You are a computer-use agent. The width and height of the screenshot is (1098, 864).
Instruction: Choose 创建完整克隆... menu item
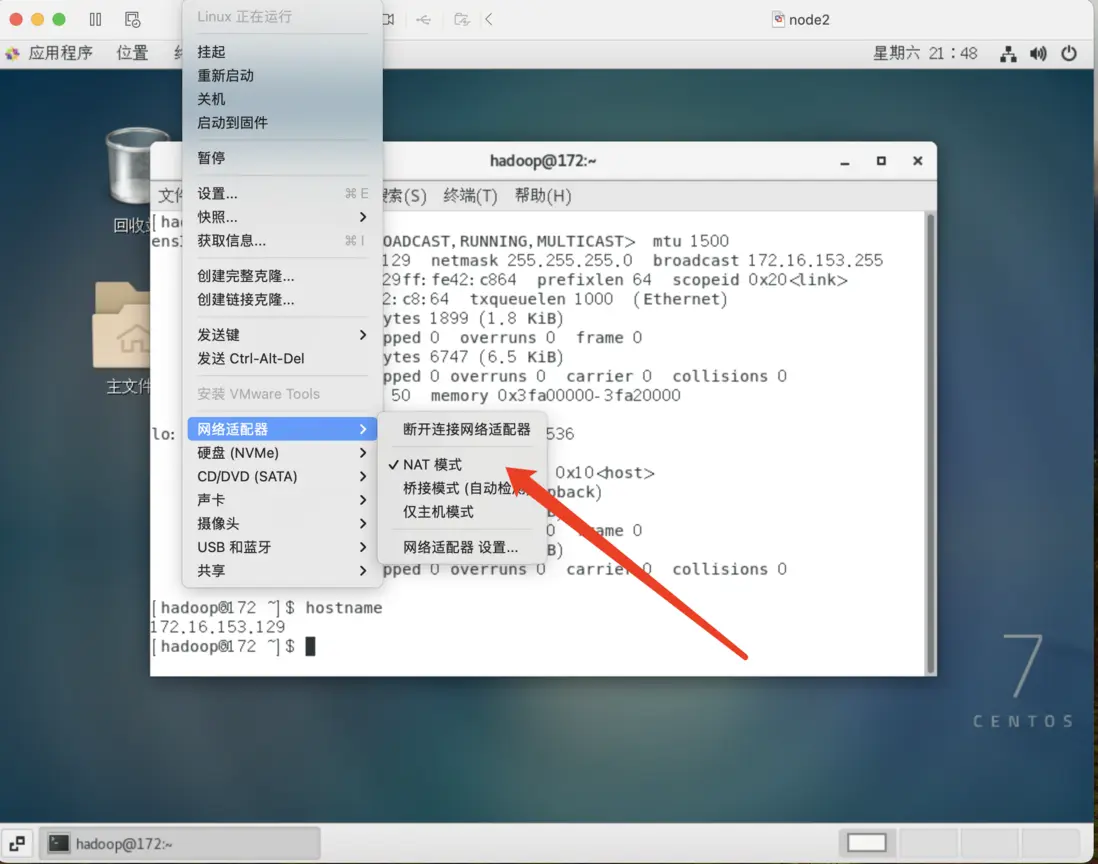[x=282, y=276]
